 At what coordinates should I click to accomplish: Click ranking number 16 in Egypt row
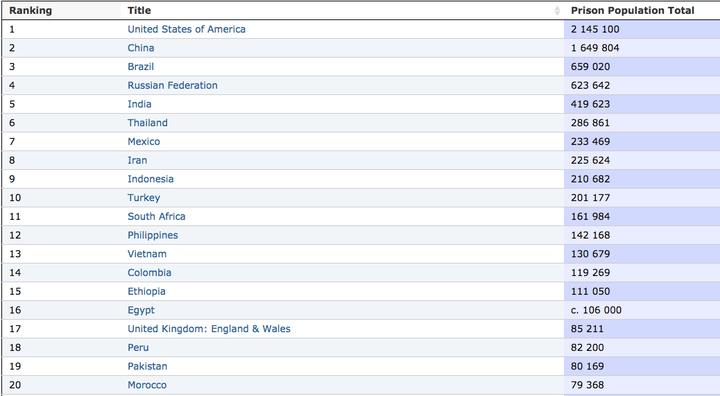point(15,310)
